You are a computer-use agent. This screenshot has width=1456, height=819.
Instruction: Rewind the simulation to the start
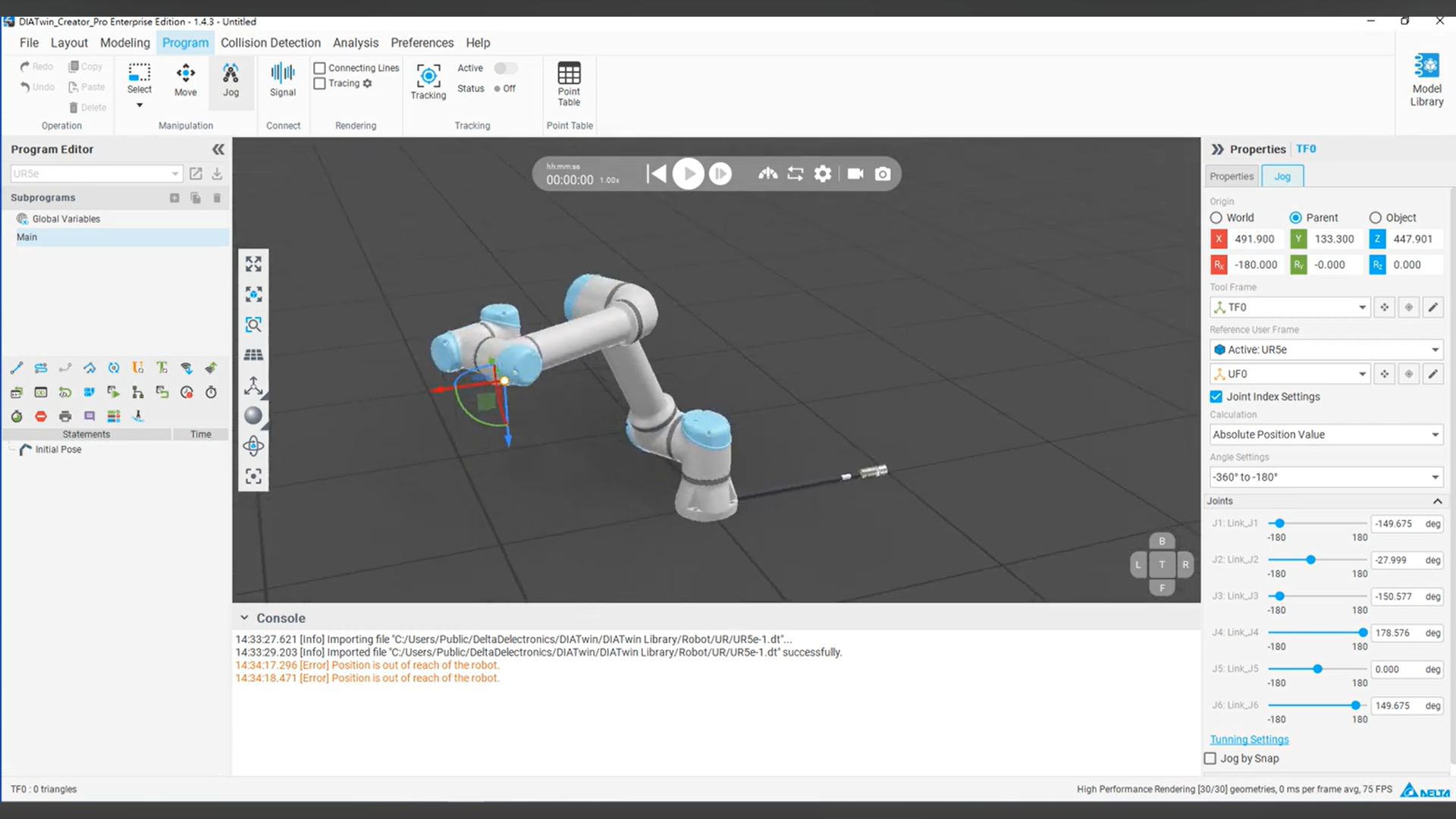(657, 174)
